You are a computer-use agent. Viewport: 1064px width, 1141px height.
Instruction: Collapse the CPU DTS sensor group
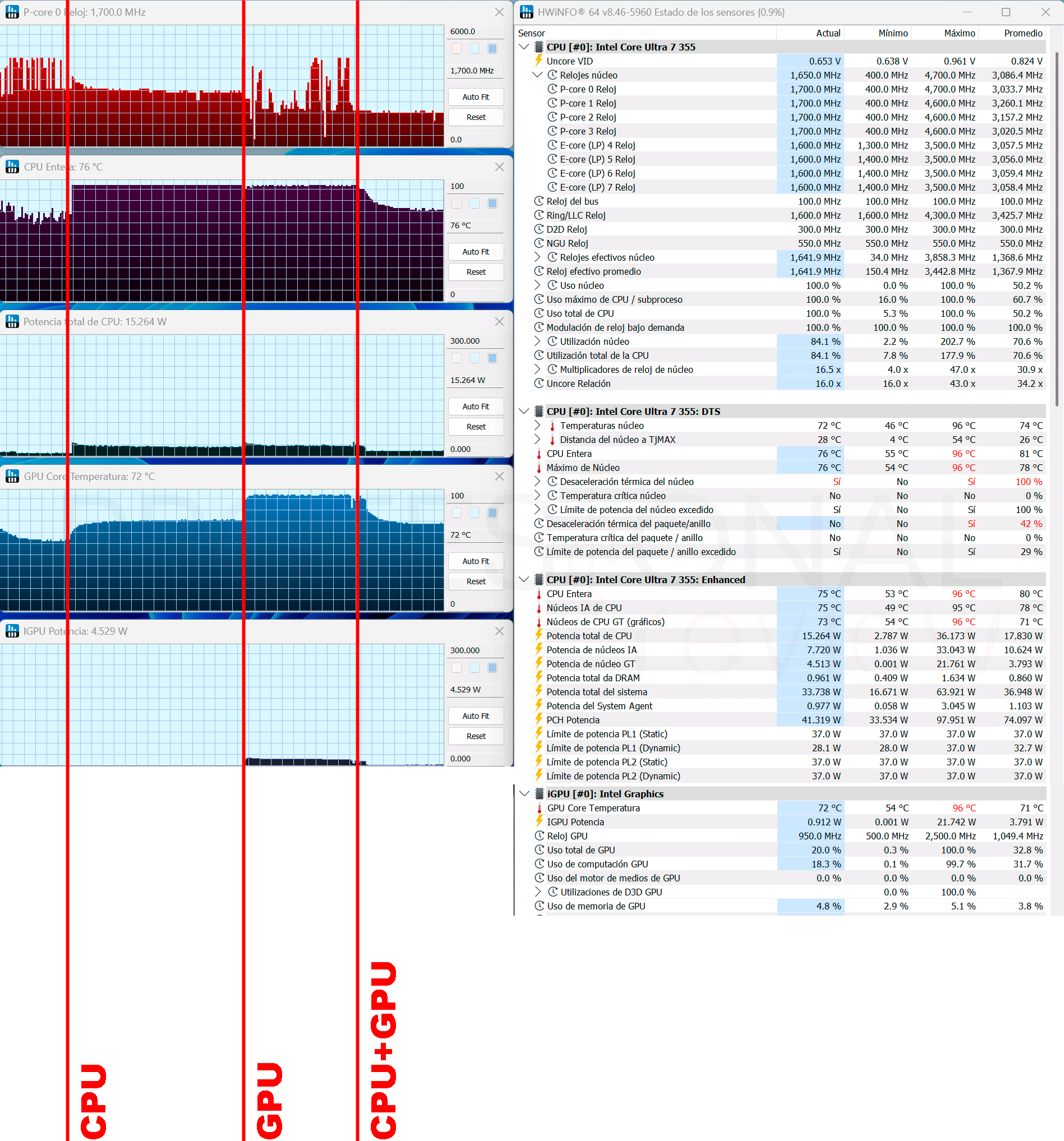pos(524,412)
